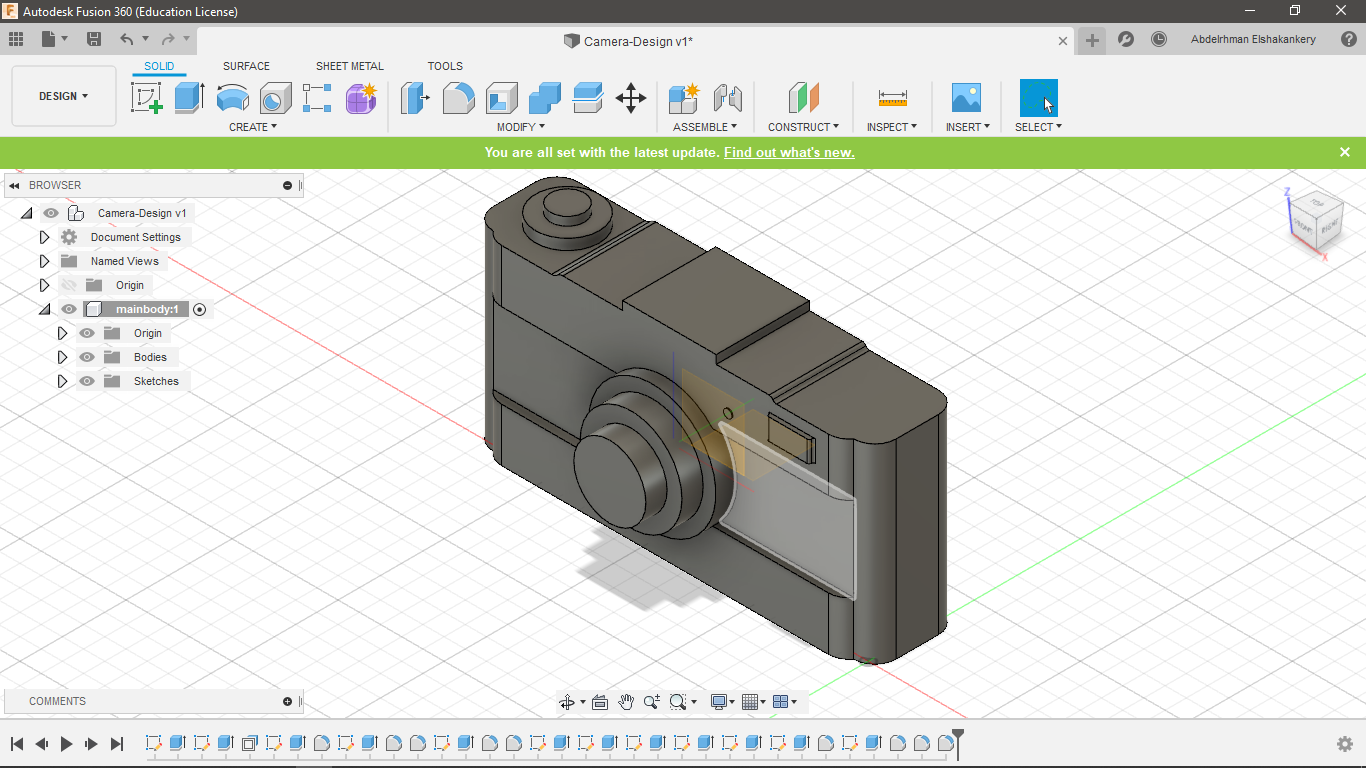Select the Move/Copy tool
Screen dimensions: 1366x768
tap(631, 98)
